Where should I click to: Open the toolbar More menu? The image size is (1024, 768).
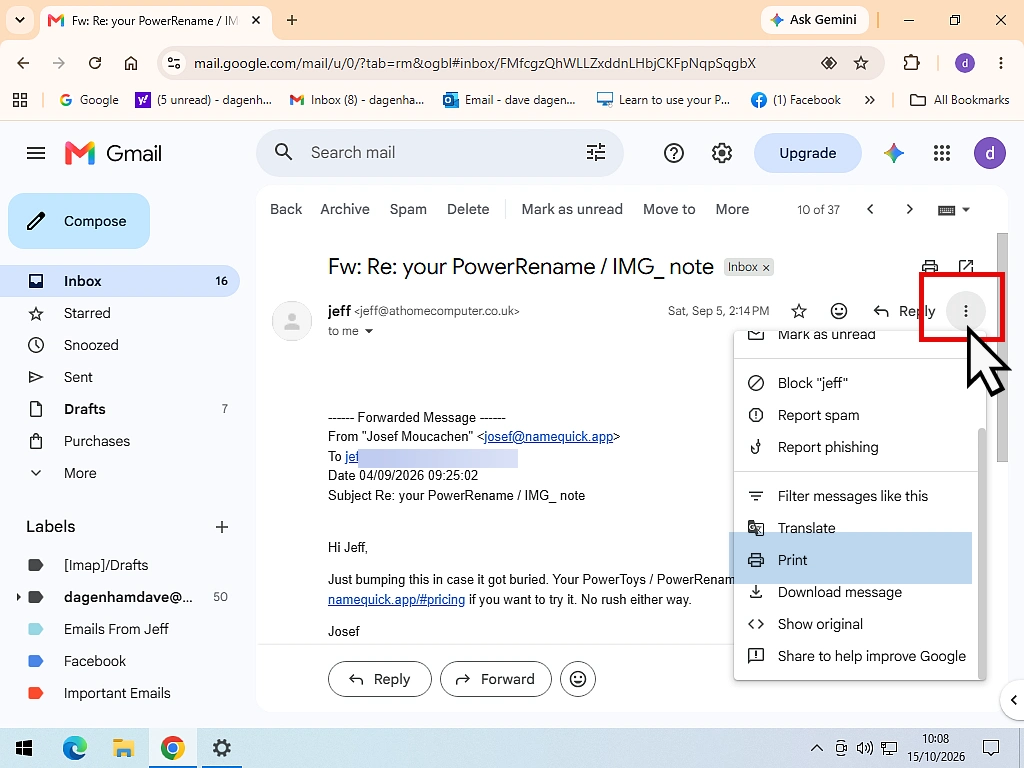732,209
